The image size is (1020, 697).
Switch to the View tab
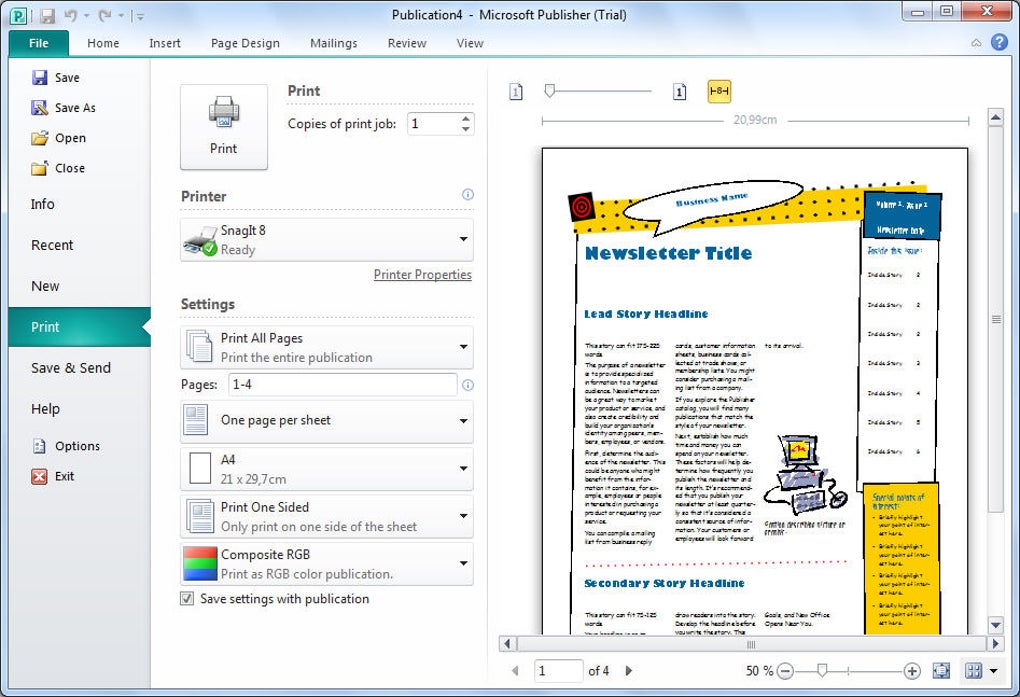[x=470, y=43]
